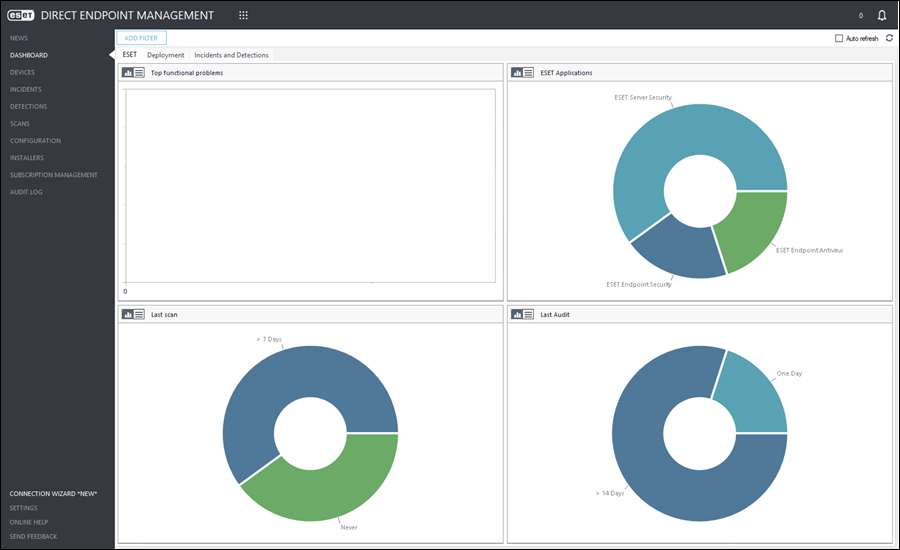Click the refresh icon beside Auto refresh
This screenshot has width=900, height=550.
889,38
